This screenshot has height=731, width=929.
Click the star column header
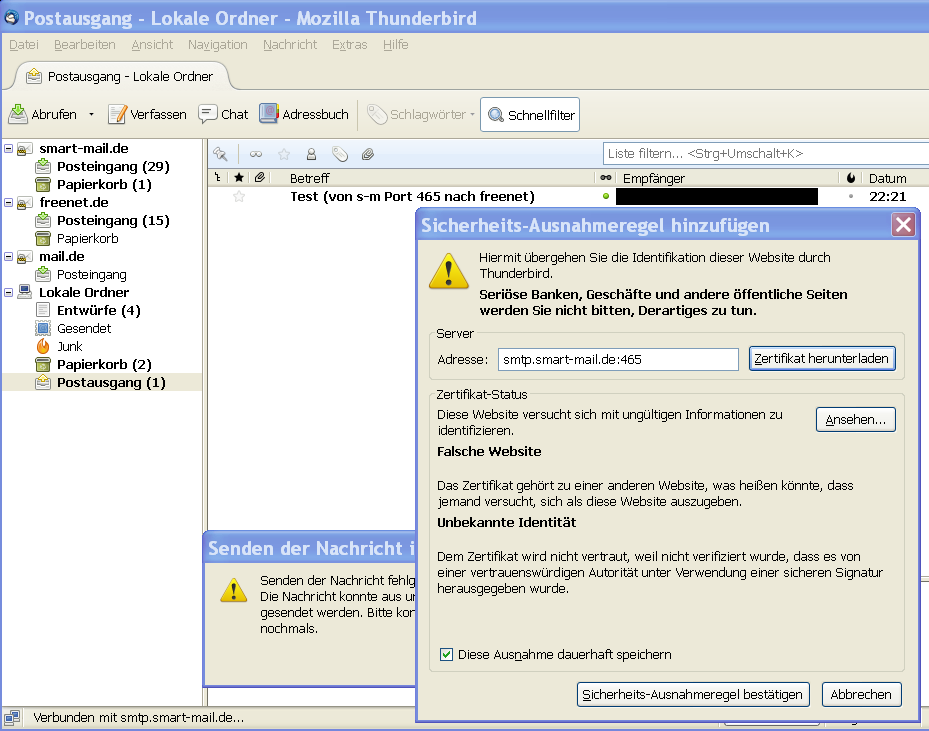tap(239, 177)
